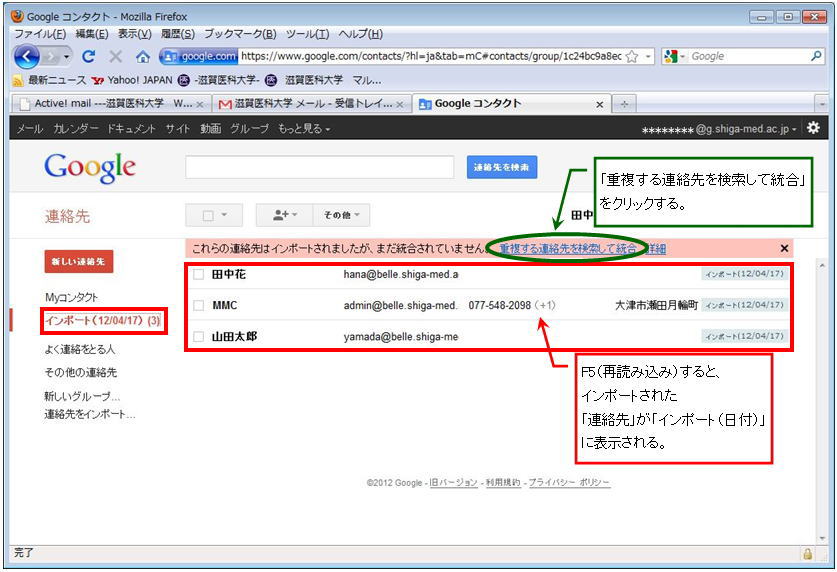
Task: Open Myコンタクト group
Action: click(72, 297)
